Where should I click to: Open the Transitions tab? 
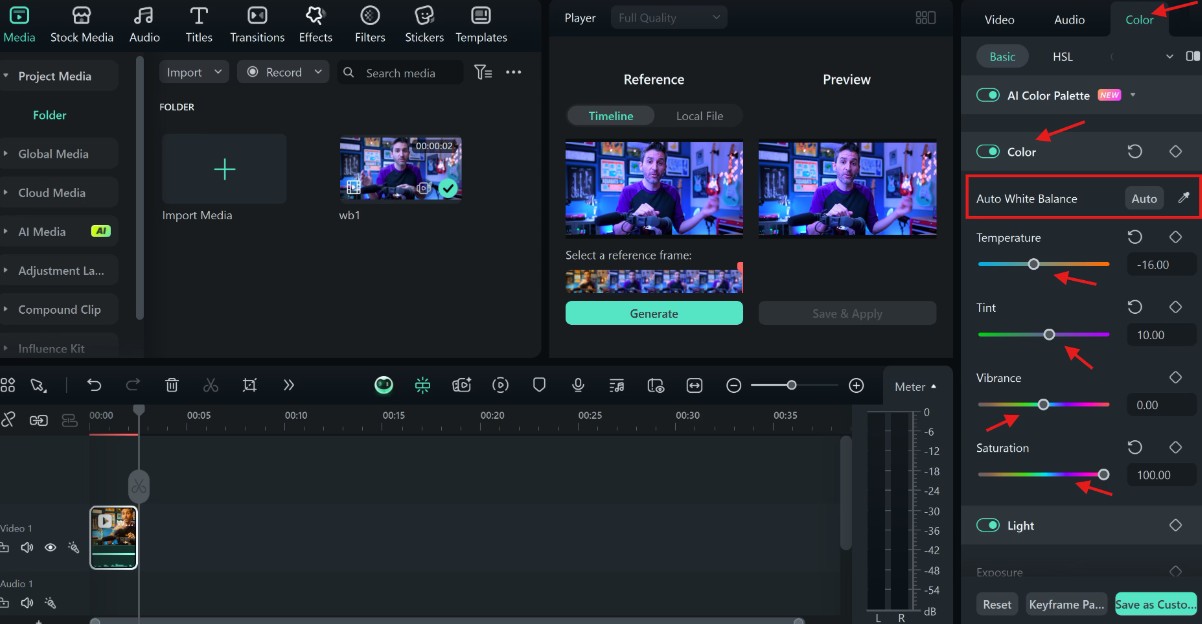tap(257, 25)
